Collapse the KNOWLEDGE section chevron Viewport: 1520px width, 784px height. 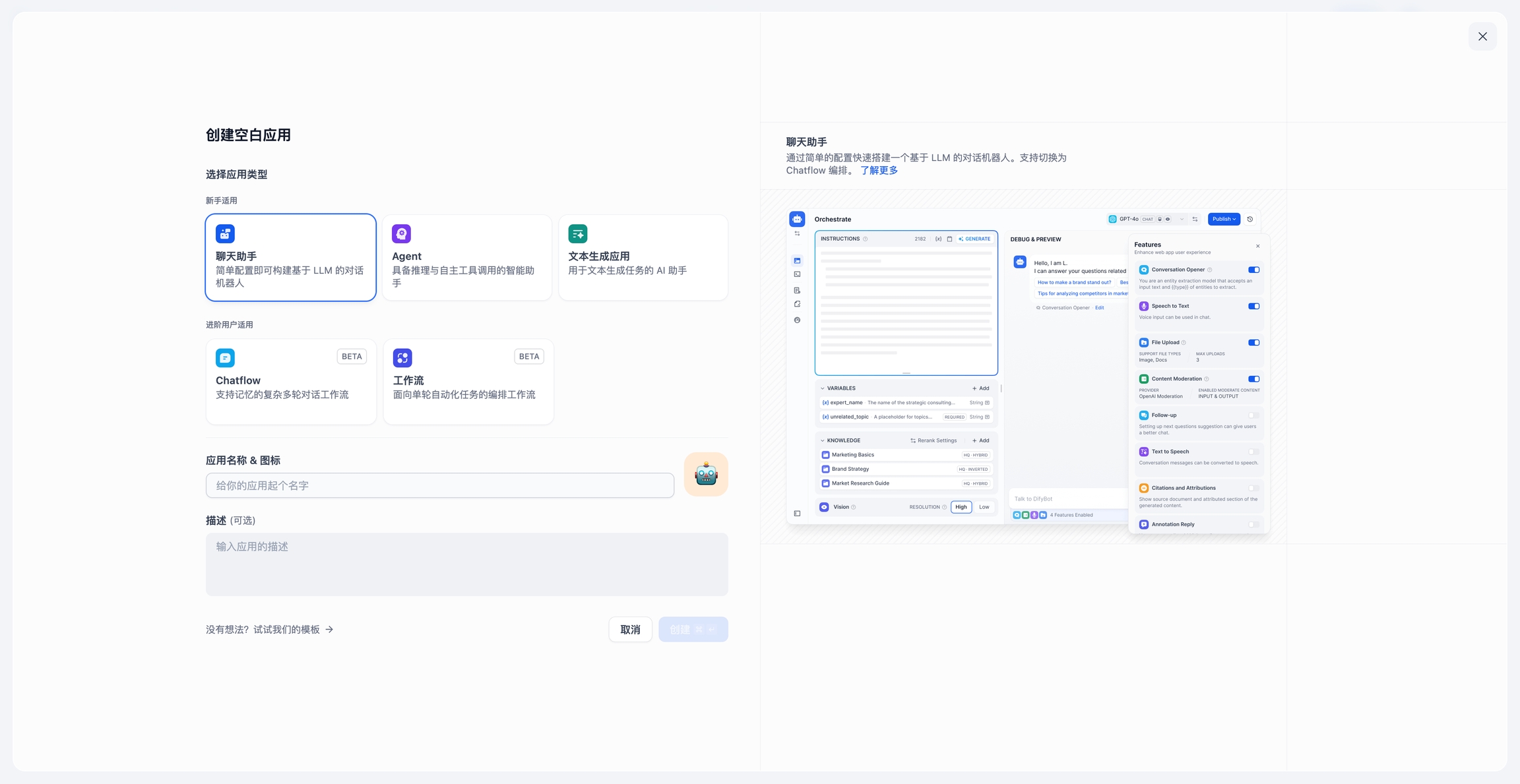[822, 440]
